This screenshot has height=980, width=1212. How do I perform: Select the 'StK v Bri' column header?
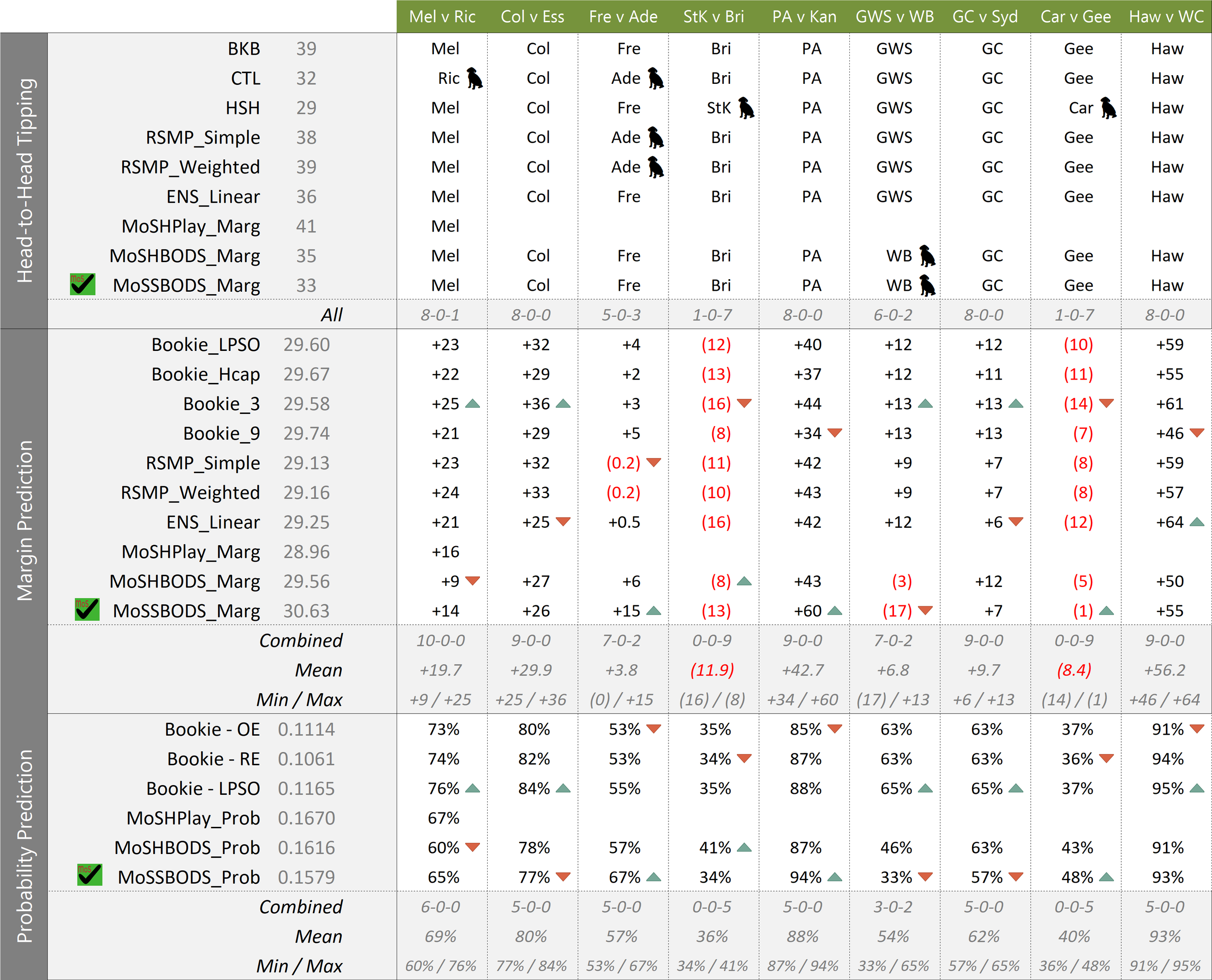(714, 17)
